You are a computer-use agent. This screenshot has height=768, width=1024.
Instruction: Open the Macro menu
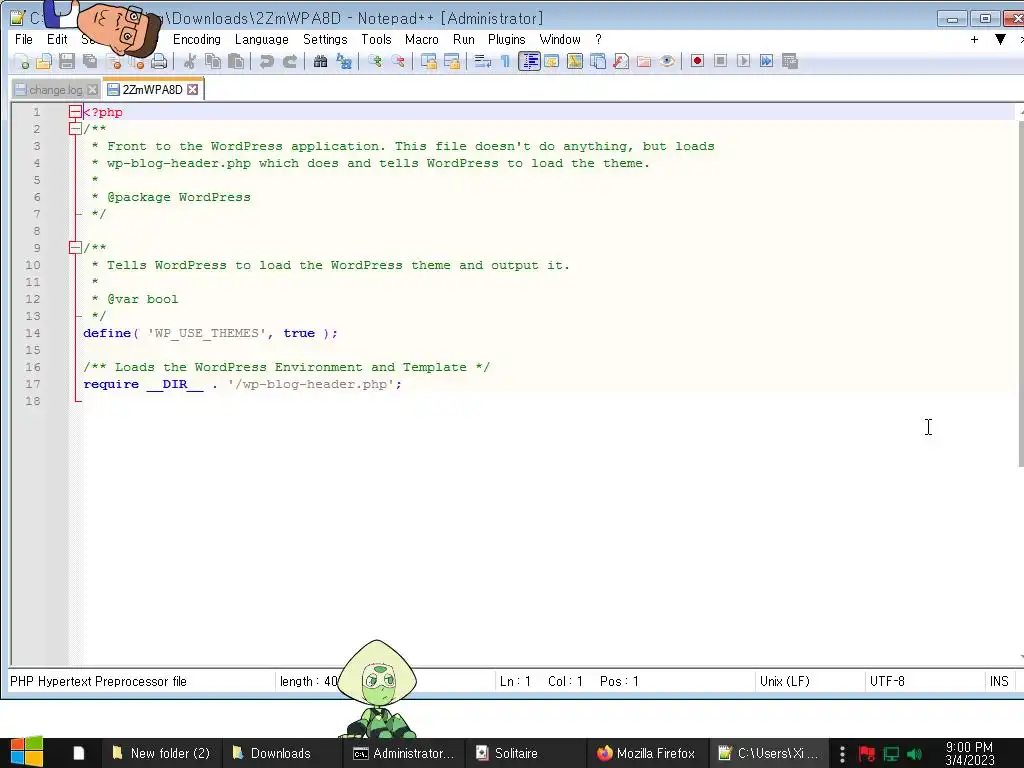click(421, 39)
